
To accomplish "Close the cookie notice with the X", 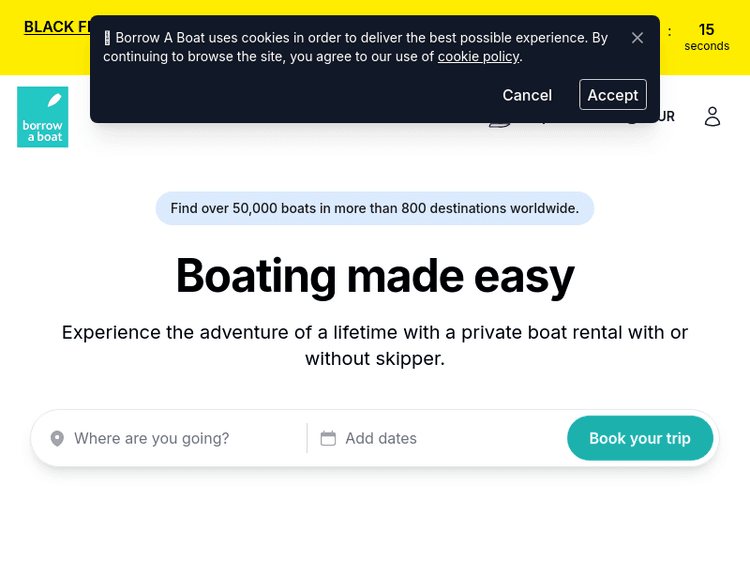I will point(637,38).
